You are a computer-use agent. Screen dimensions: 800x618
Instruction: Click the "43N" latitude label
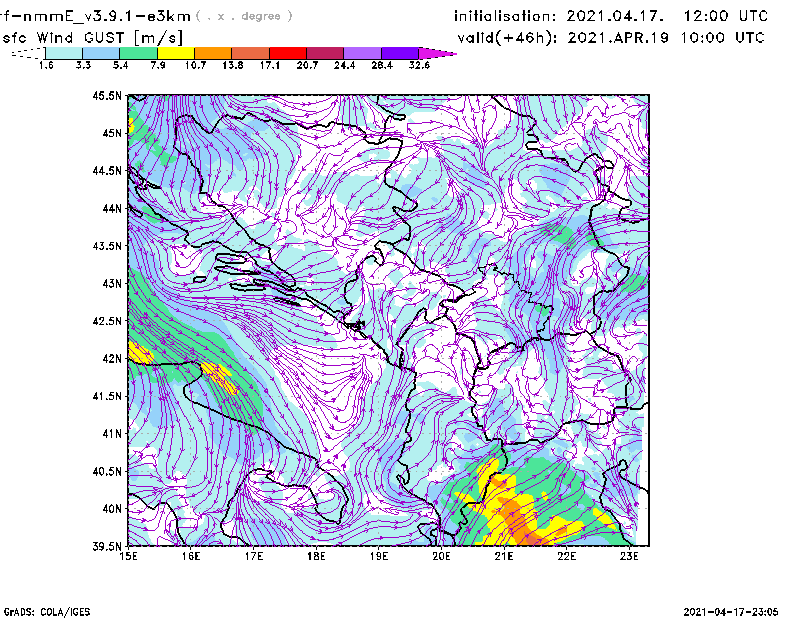(x=112, y=283)
